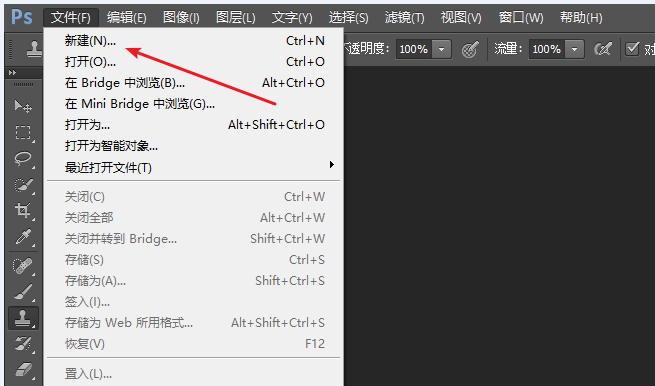Image resolution: width=655 pixels, height=386 pixels.
Task: Open the 选择(S) menu
Action: 348,18
